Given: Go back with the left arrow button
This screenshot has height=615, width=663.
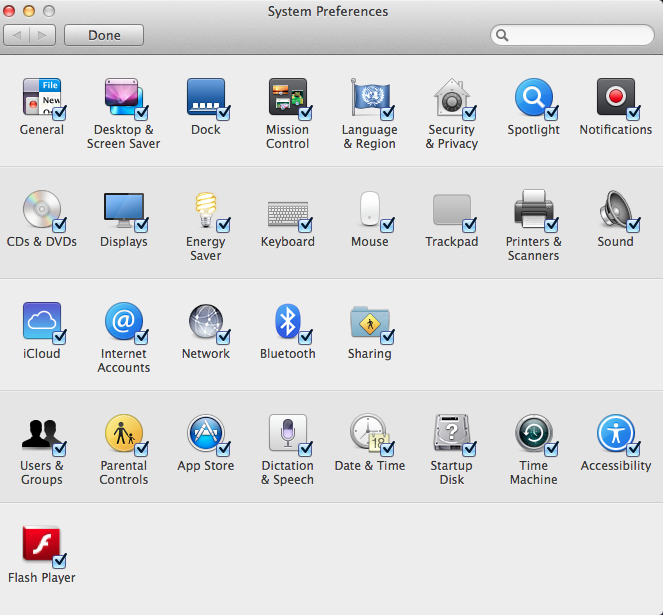Looking at the screenshot, I should point(16,35).
